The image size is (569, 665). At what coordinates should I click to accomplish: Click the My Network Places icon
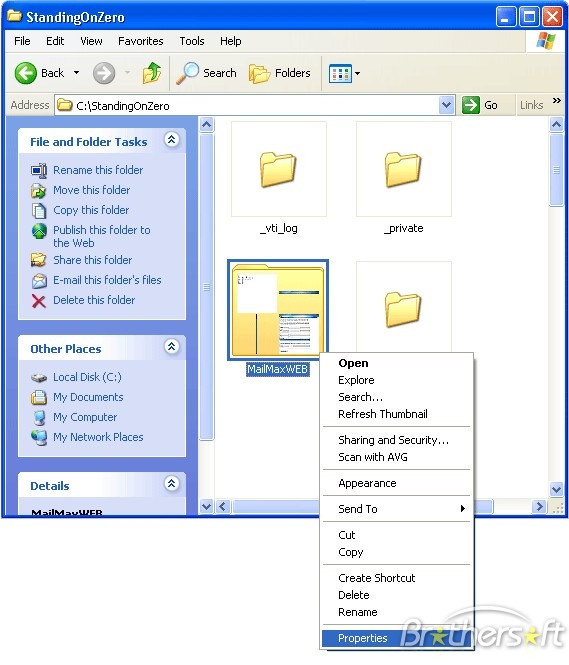pyautogui.click(x=39, y=438)
